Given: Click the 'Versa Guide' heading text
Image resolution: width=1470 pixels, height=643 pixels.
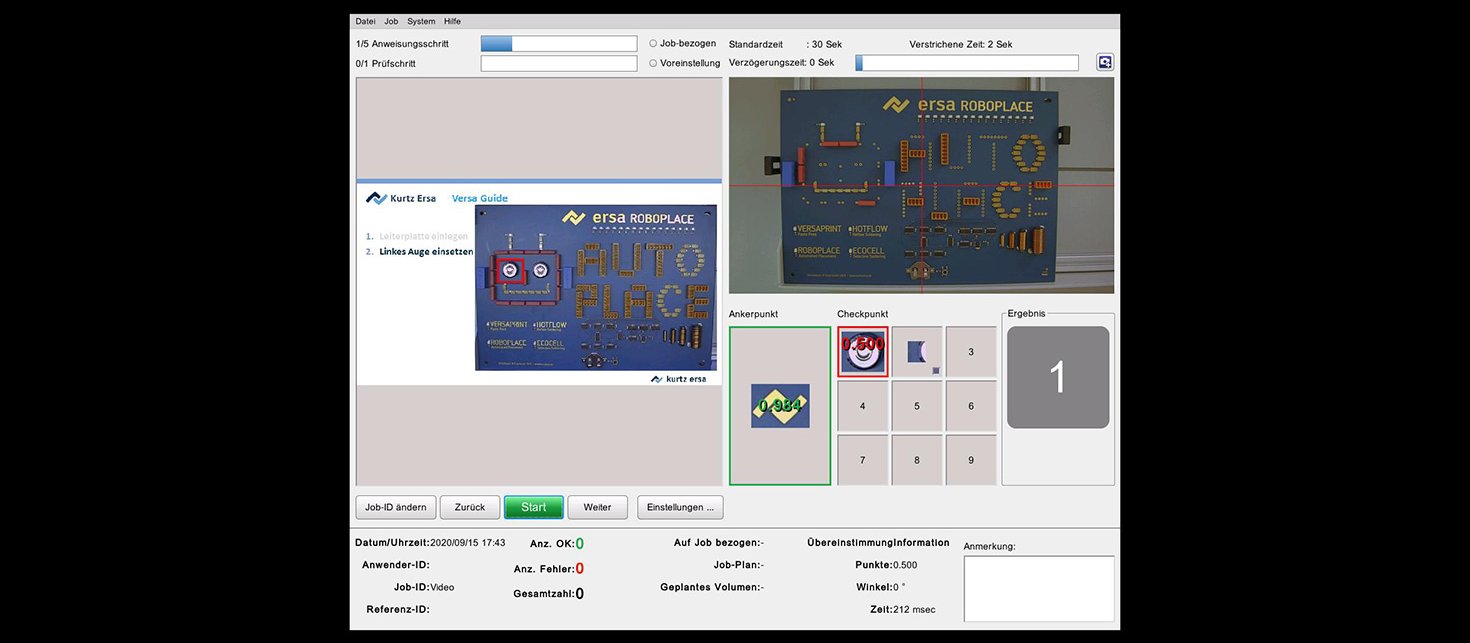Looking at the screenshot, I should pos(480,198).
